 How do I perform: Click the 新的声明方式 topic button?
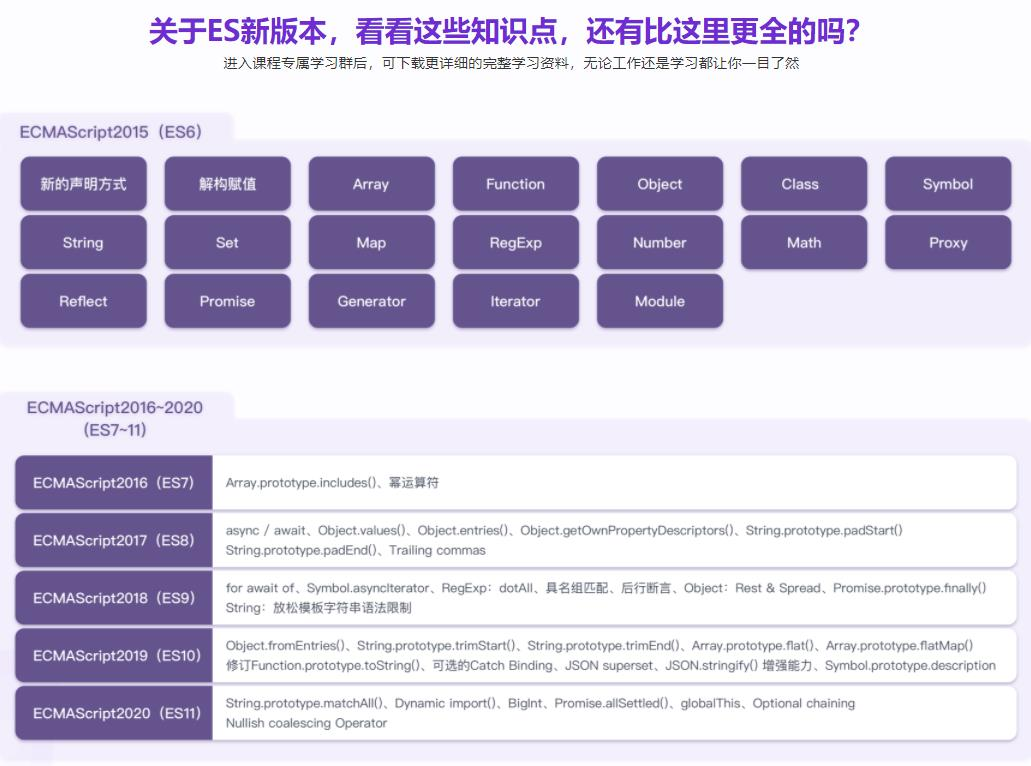[83, 184]
